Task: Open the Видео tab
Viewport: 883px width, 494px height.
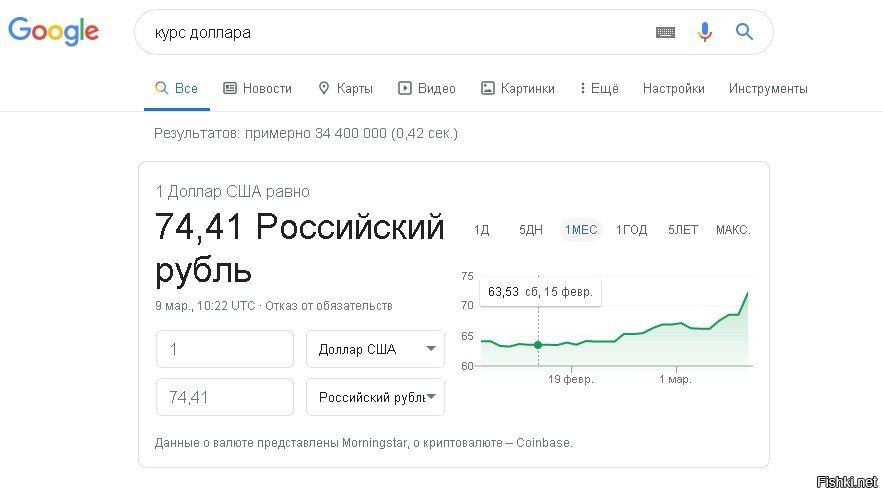Action: pyautogui.click(x=427, y=88)
